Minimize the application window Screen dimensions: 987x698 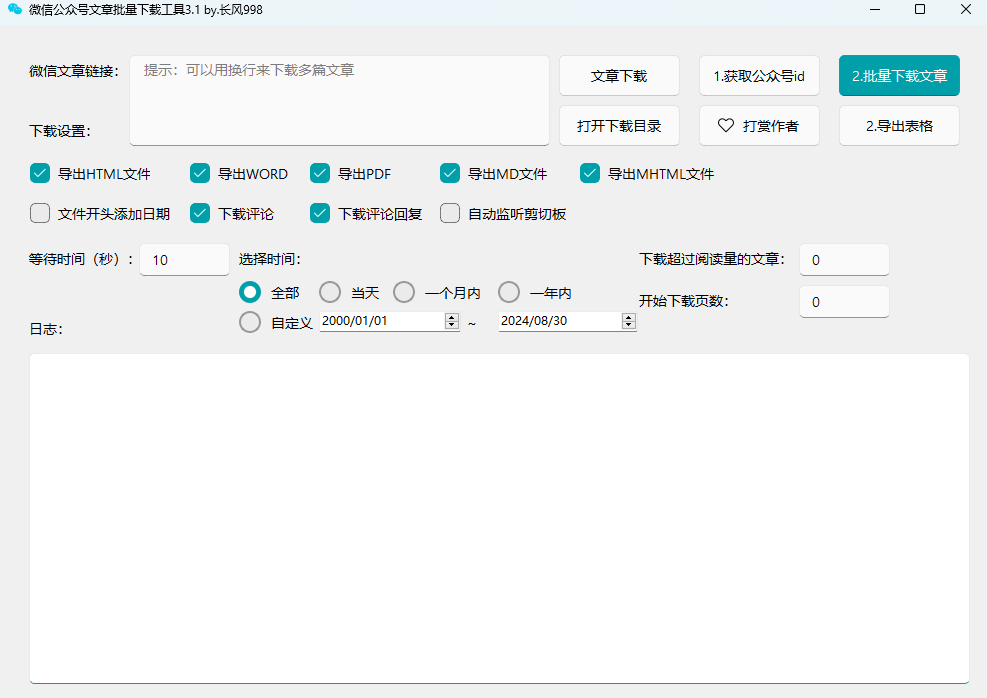click(874, 9)
